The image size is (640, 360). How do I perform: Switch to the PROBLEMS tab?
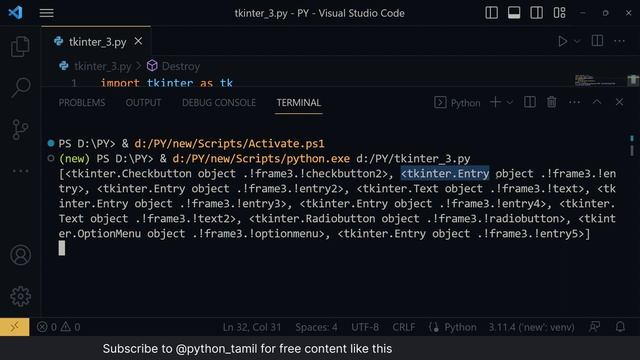82,103
